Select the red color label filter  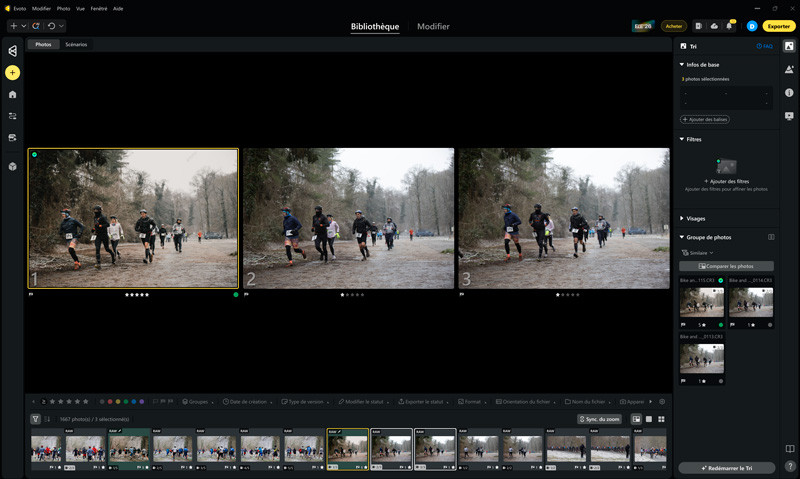coord(110,402)
